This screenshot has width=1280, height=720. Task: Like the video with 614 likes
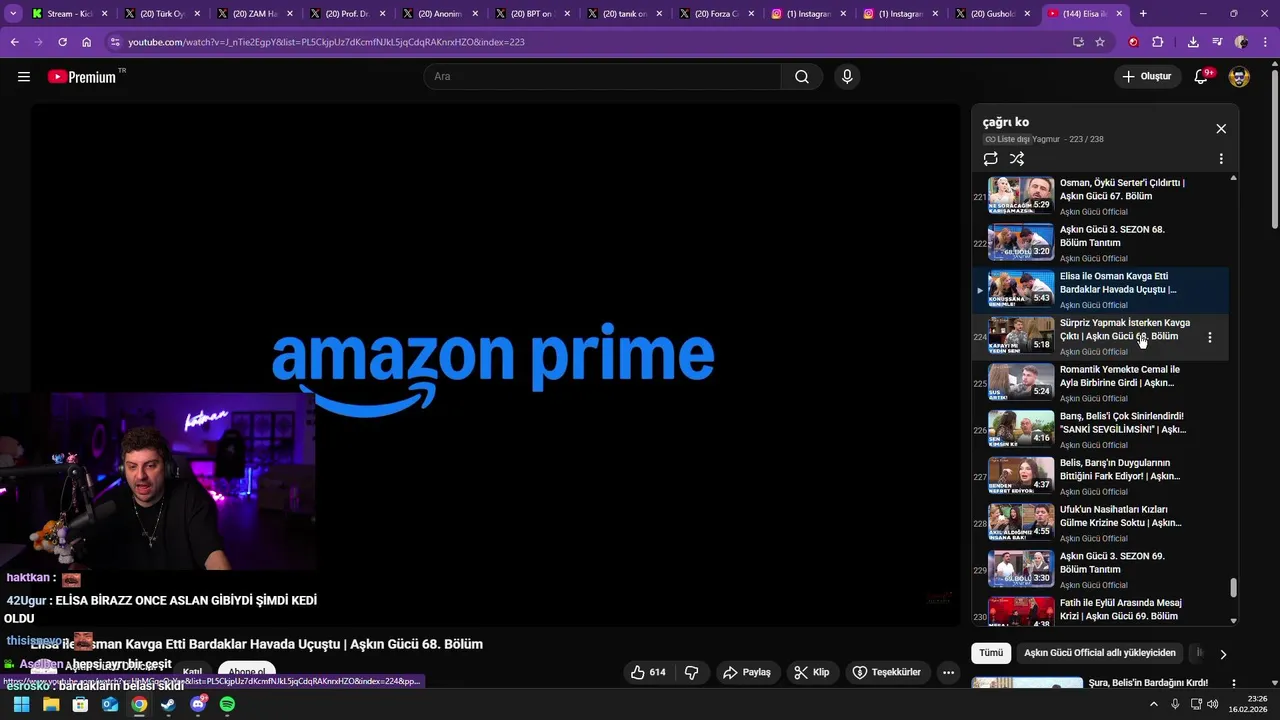647,672
